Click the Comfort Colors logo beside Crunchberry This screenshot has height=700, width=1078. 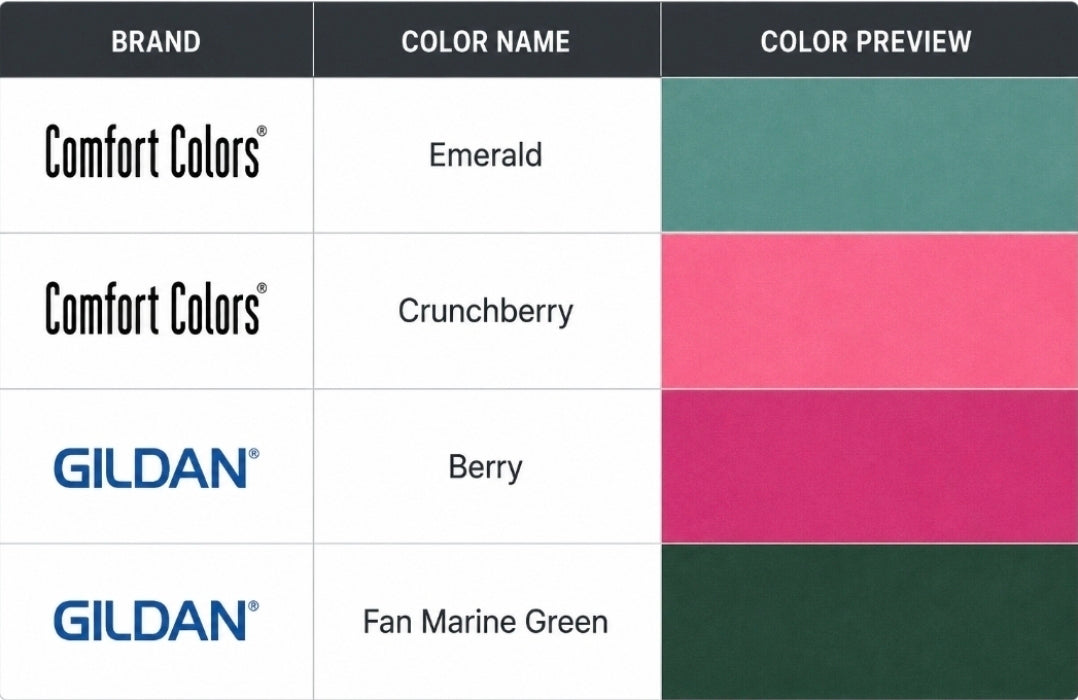point(156,309)
